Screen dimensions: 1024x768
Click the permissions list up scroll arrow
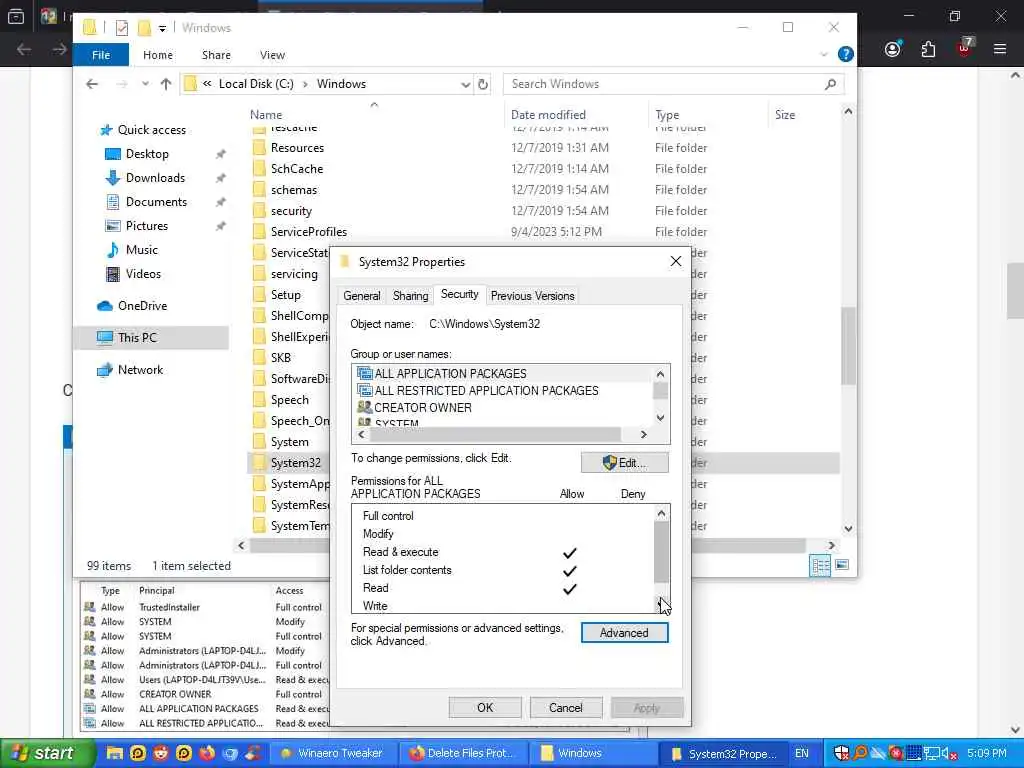[x=662, y=513]
